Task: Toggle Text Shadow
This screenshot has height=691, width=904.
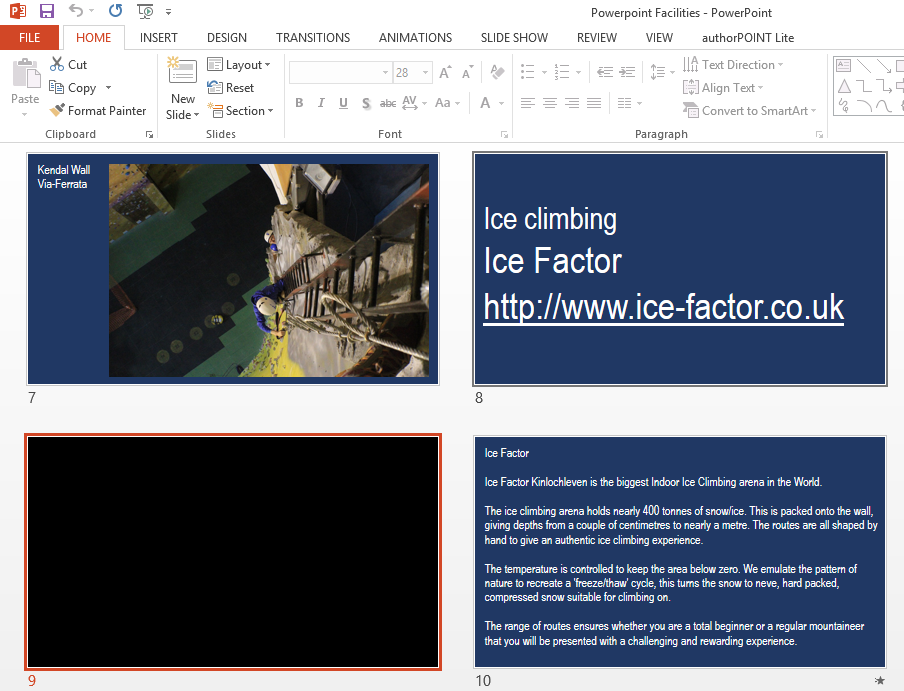Action: click(x=366, y=103)
